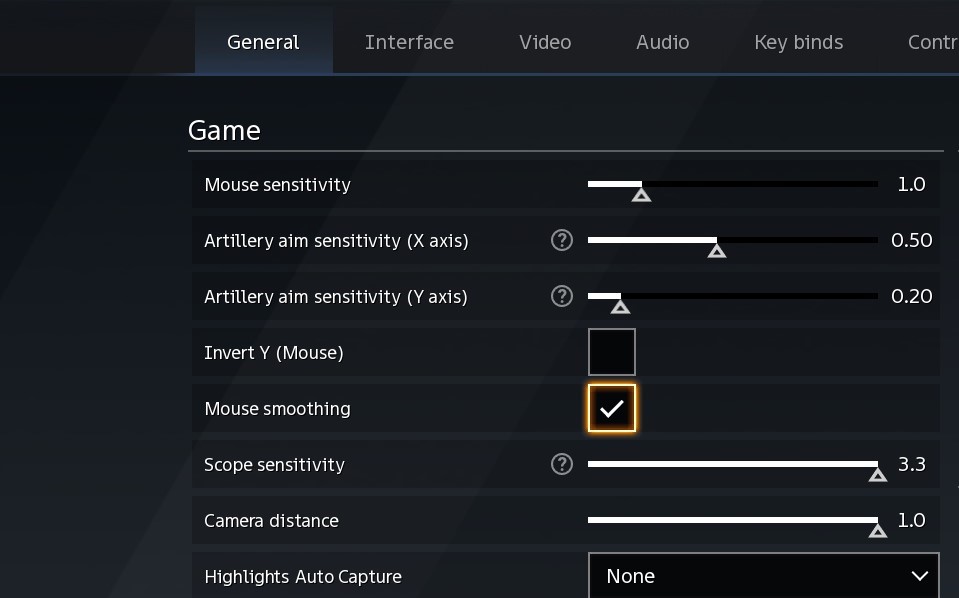The image size is (959, 598).
Task: Click the Artillery X axis slider track
Action: pos(733,240)
